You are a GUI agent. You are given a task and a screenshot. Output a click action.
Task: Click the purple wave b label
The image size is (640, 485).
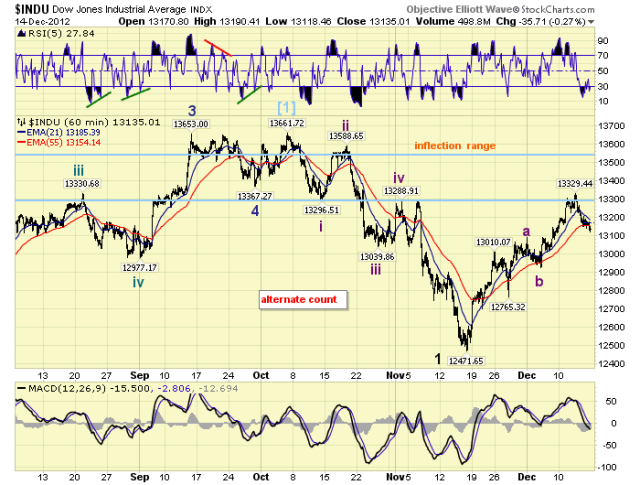tap(539, 281)
